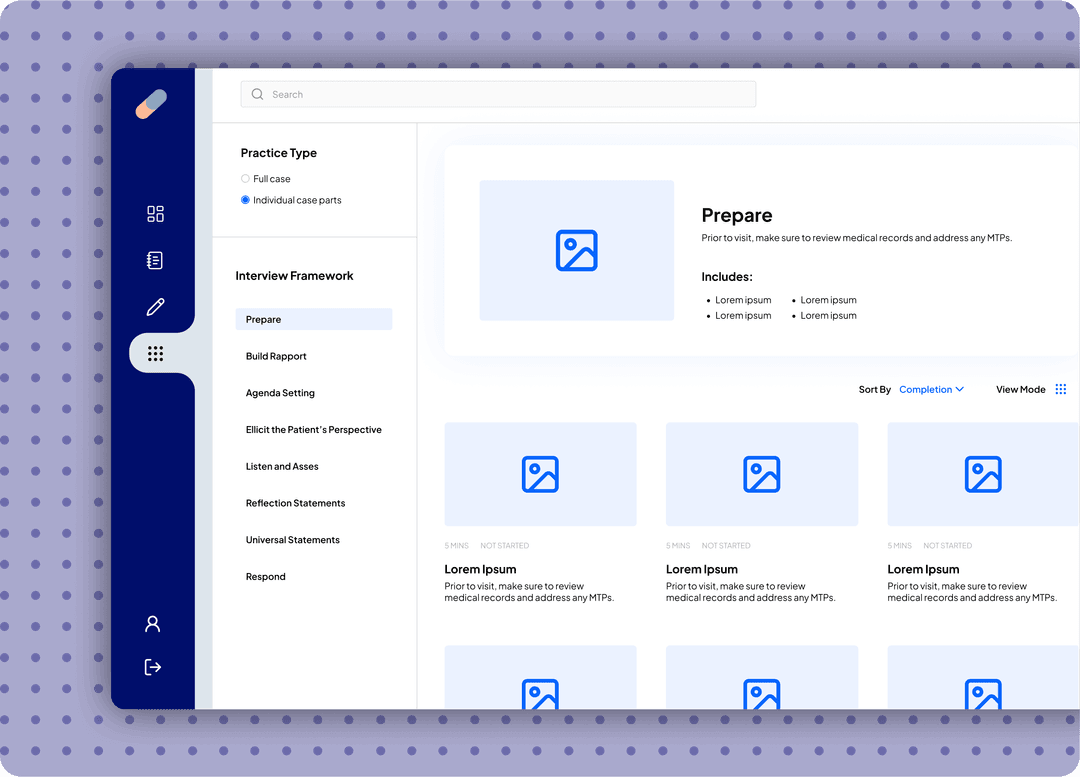The width and height of the screenshot is (1080, 777).
Task: Select Build Rapport in Interview Framework
Action: tap(276, 357)
